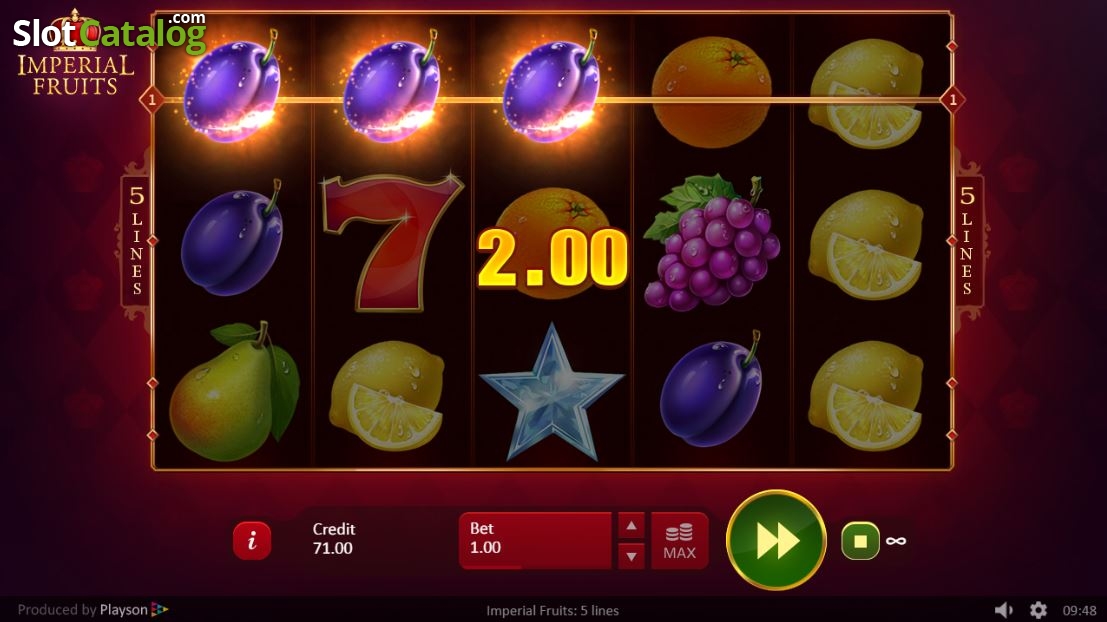Viewport: 1107px width, 622px height.
Task: Click the blue star scatter symbol
Action: [x=551, y=393]
